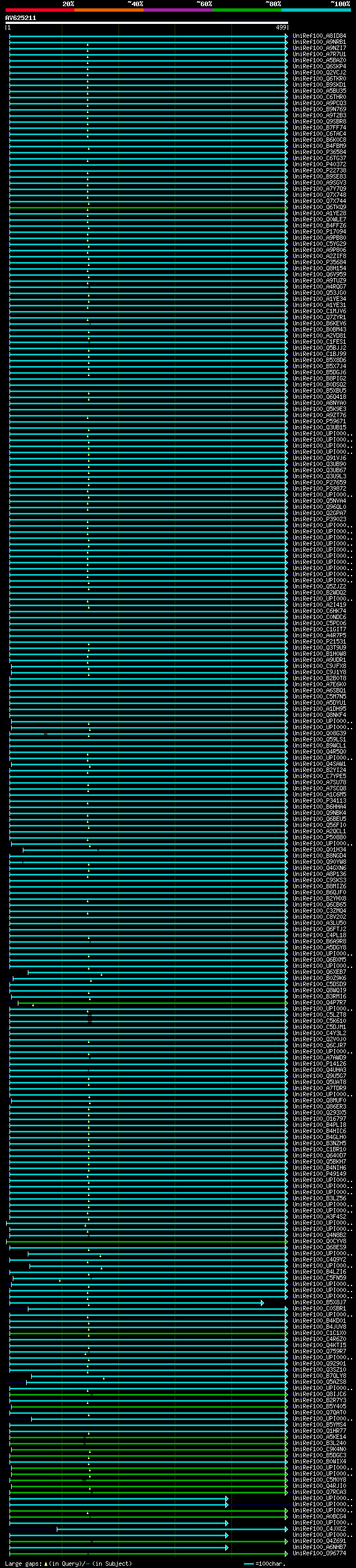This screenshot has height=1568, width=356.
Task: Click hit label UniRef100_B9SKD1
Action: click(x=319, y=85)
